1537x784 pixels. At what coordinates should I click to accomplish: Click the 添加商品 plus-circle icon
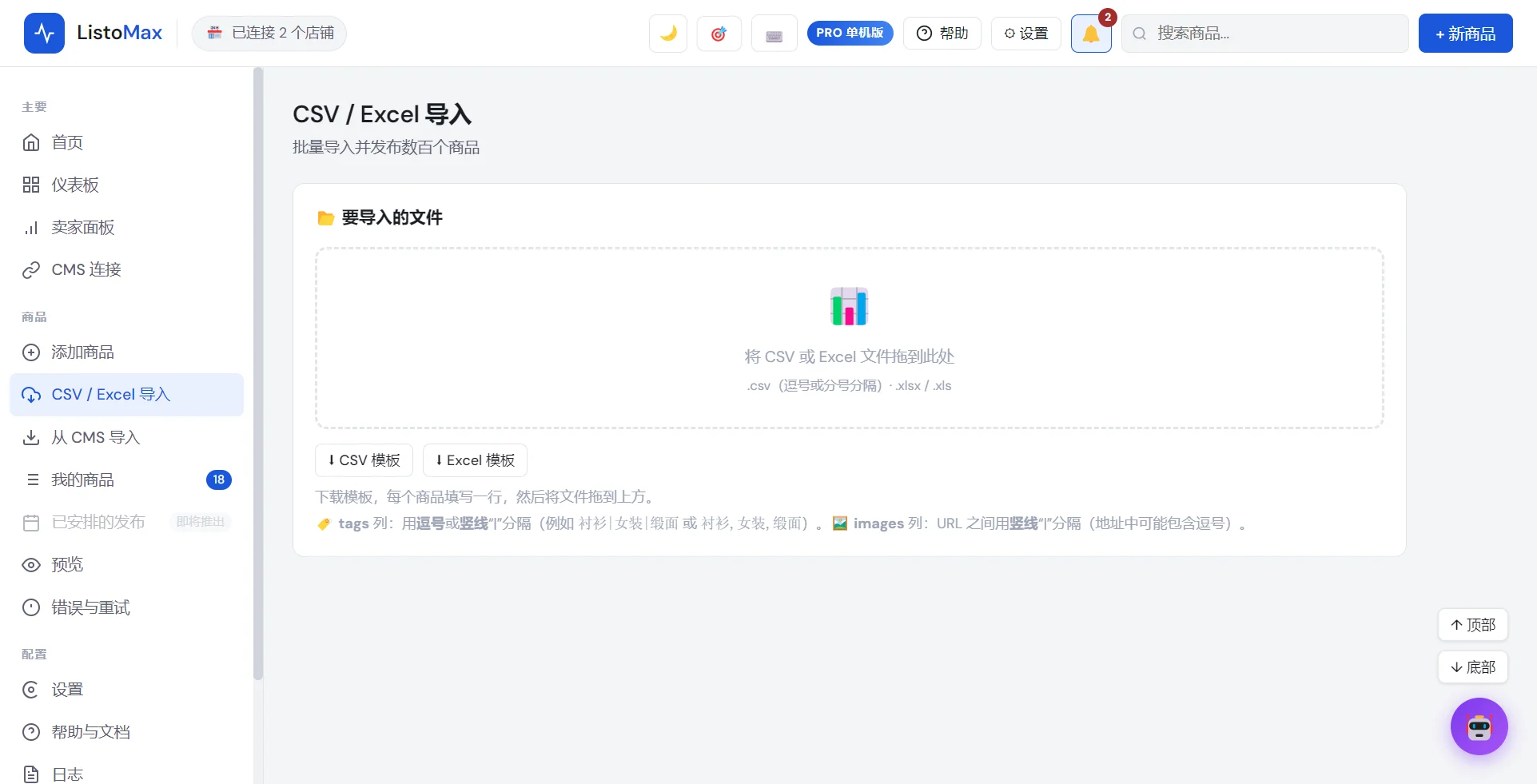tap(31, 352)
